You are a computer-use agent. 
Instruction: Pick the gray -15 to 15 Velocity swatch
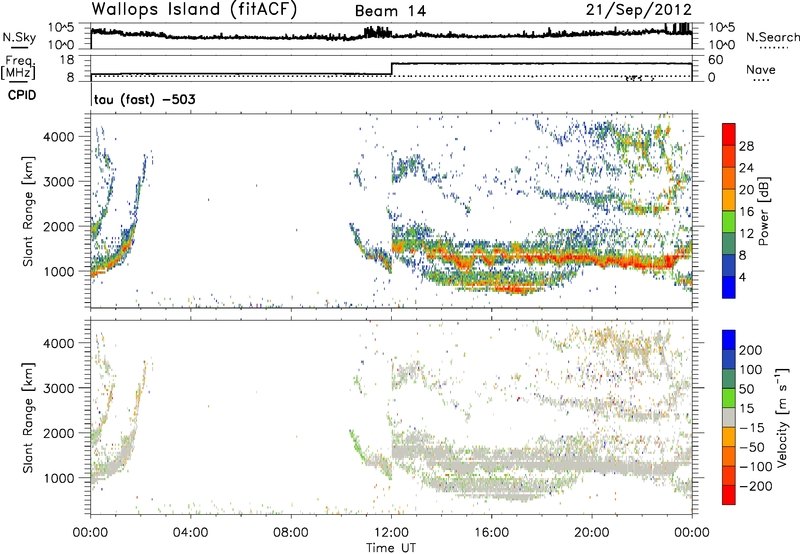(729, 418)
